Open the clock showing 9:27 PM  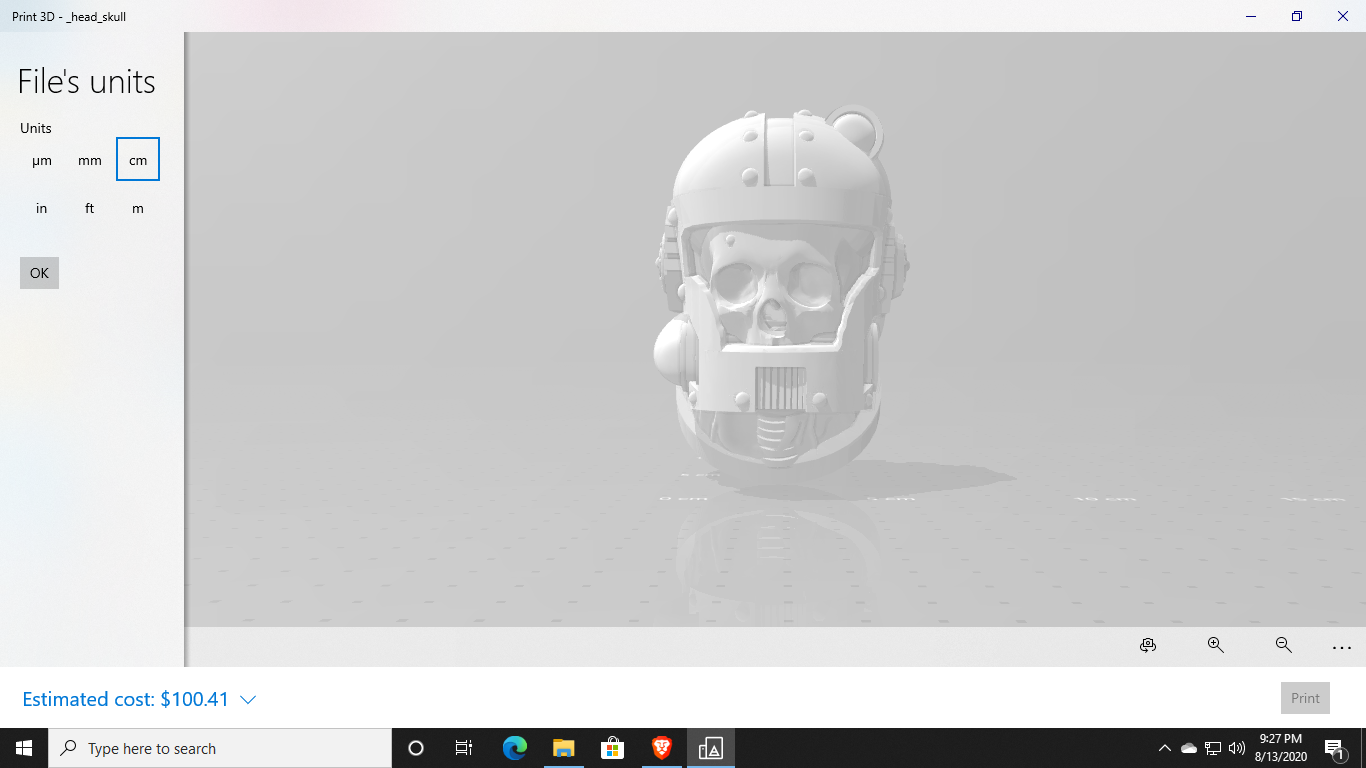[x=1280, y=748]
